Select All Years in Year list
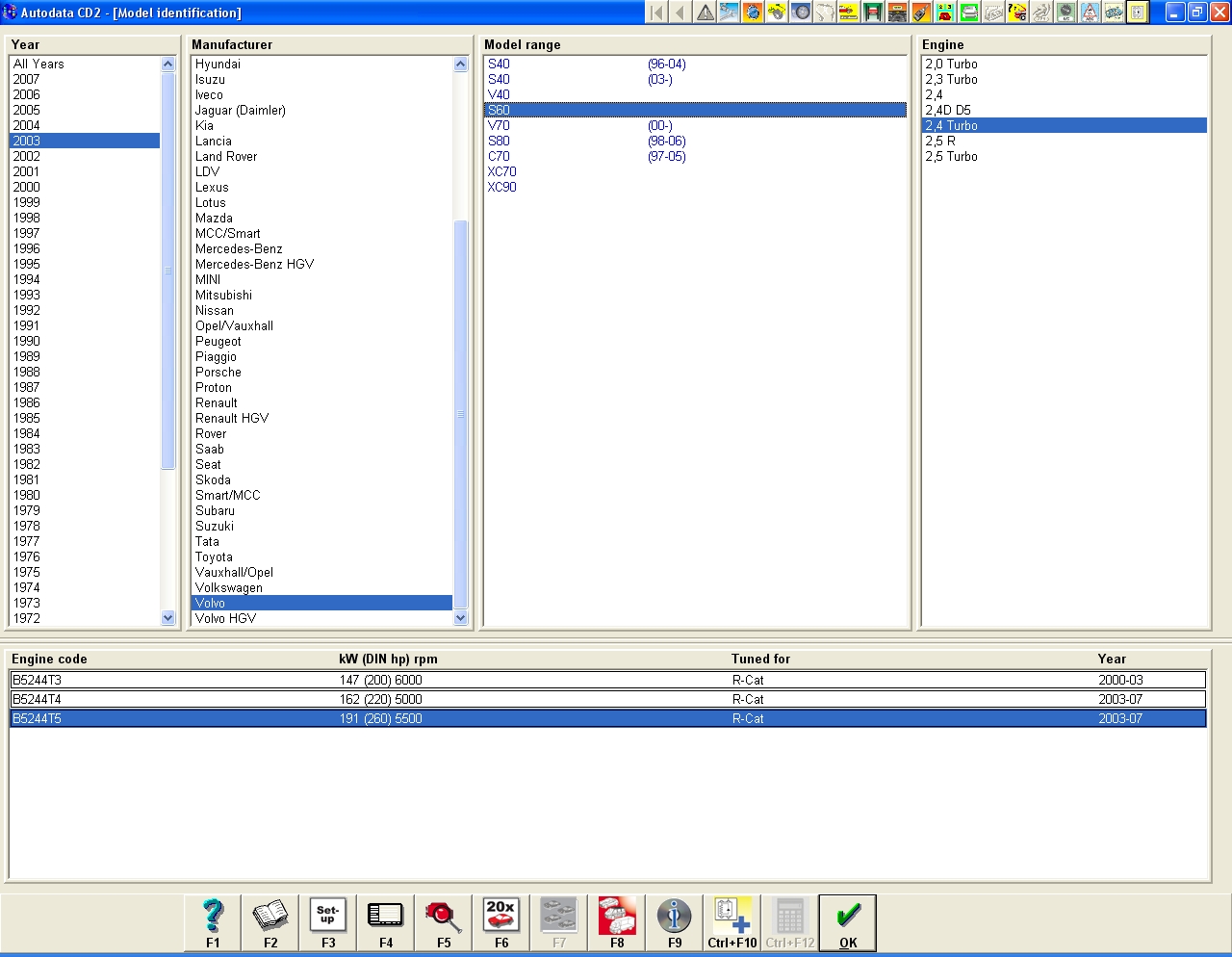Viewport: 1232px width, 957px height. tap(85, 64)
